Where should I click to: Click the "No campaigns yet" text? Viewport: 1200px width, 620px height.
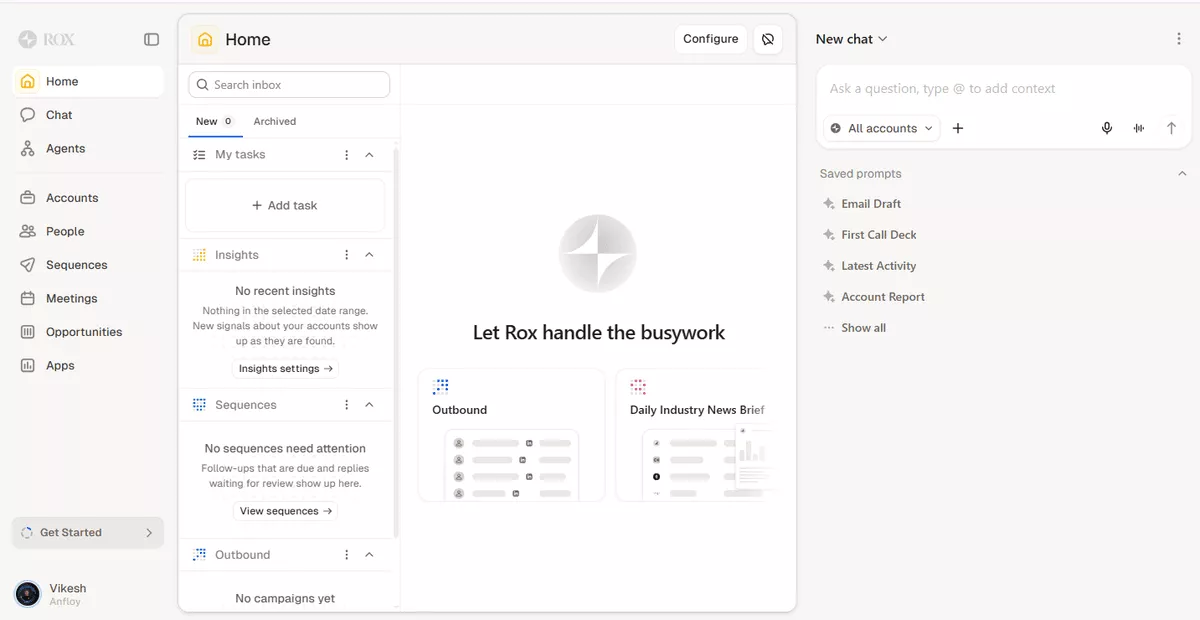pos(285,599)
